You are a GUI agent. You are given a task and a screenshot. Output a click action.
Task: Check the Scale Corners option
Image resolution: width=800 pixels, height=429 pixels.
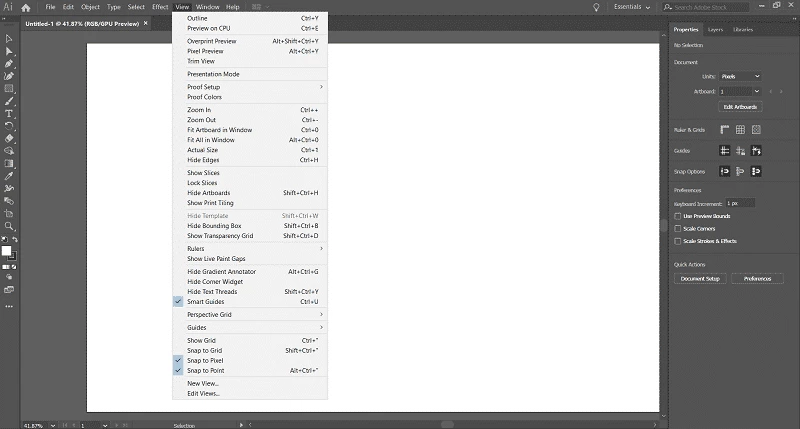679,229
